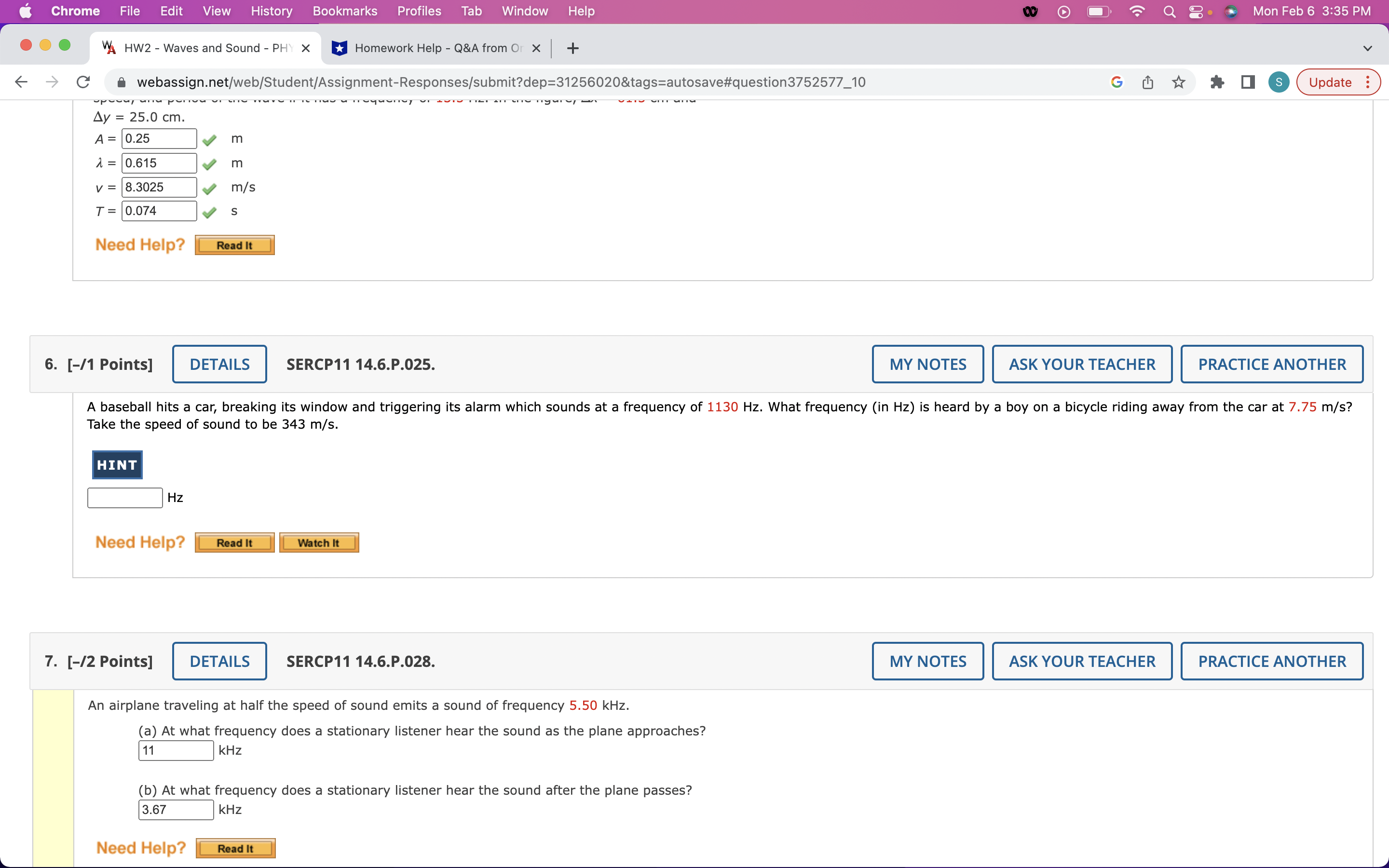
Task: Open Chrome's three-dot menu
Action: [x=1368, y=81]
